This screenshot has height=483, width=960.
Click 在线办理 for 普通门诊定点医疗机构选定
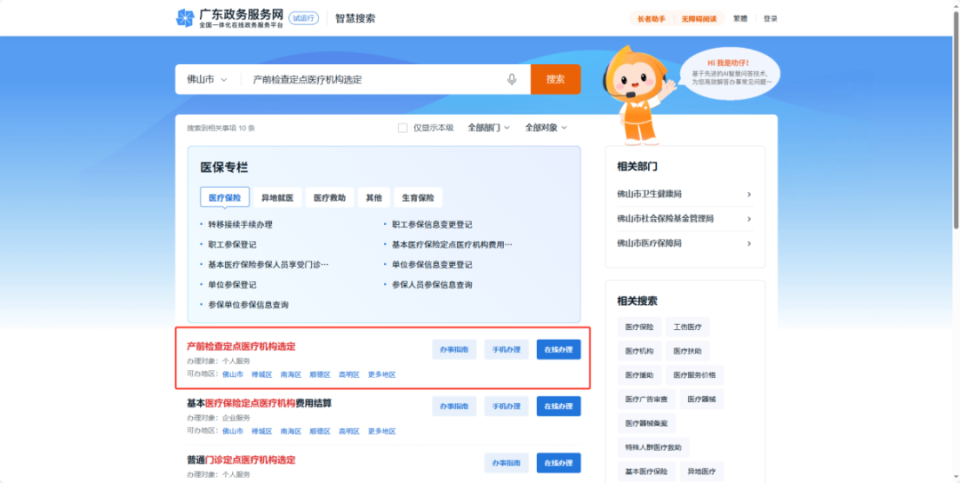coord(559,463)
